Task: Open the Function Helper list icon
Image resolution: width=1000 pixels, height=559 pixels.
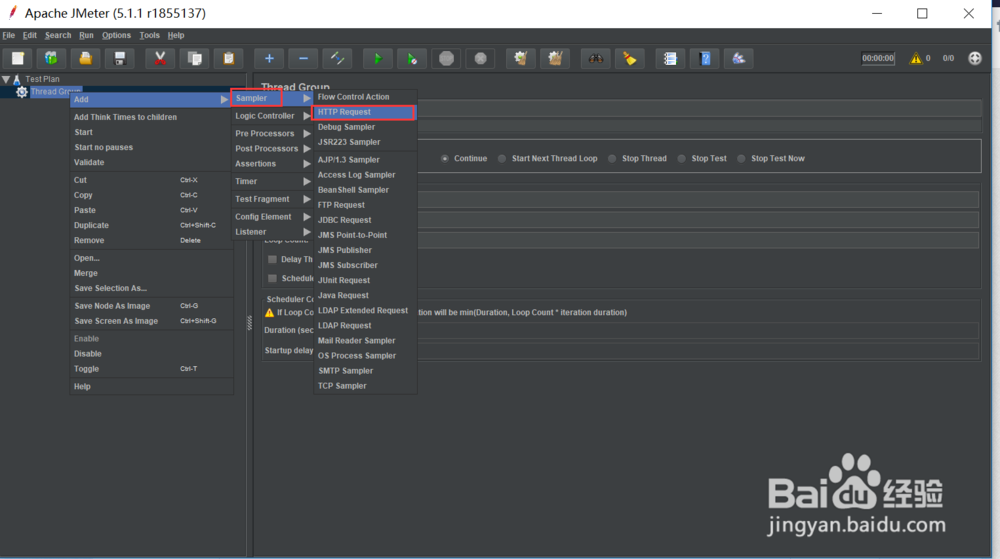Action: [x=670, y=59]
